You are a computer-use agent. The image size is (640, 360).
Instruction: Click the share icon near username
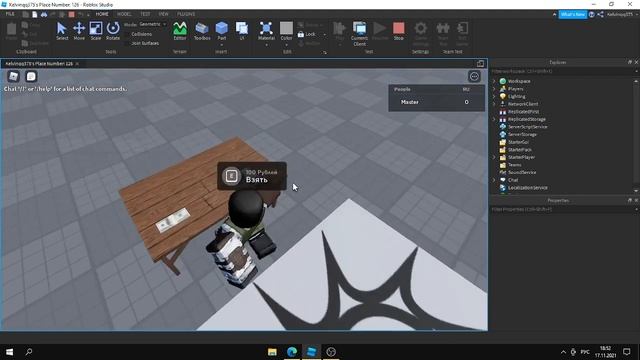pyautogui.click(x=600, y=14)
